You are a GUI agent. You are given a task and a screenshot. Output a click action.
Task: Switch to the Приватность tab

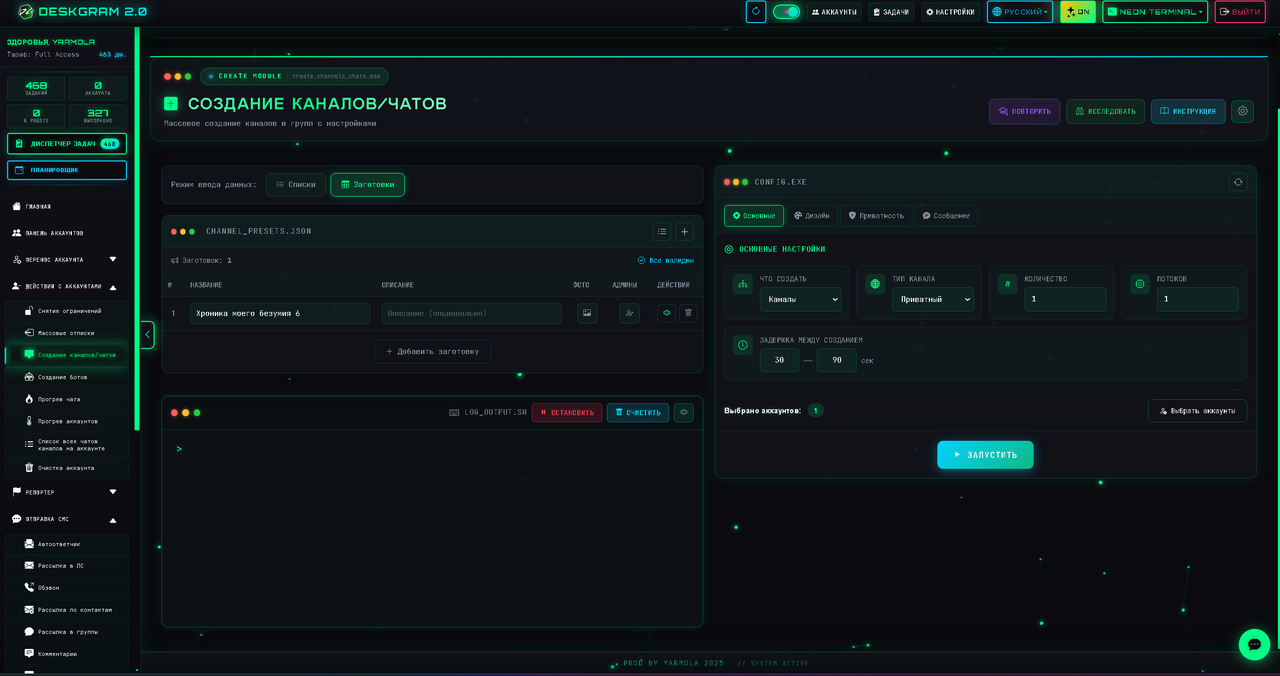point(876,215)
